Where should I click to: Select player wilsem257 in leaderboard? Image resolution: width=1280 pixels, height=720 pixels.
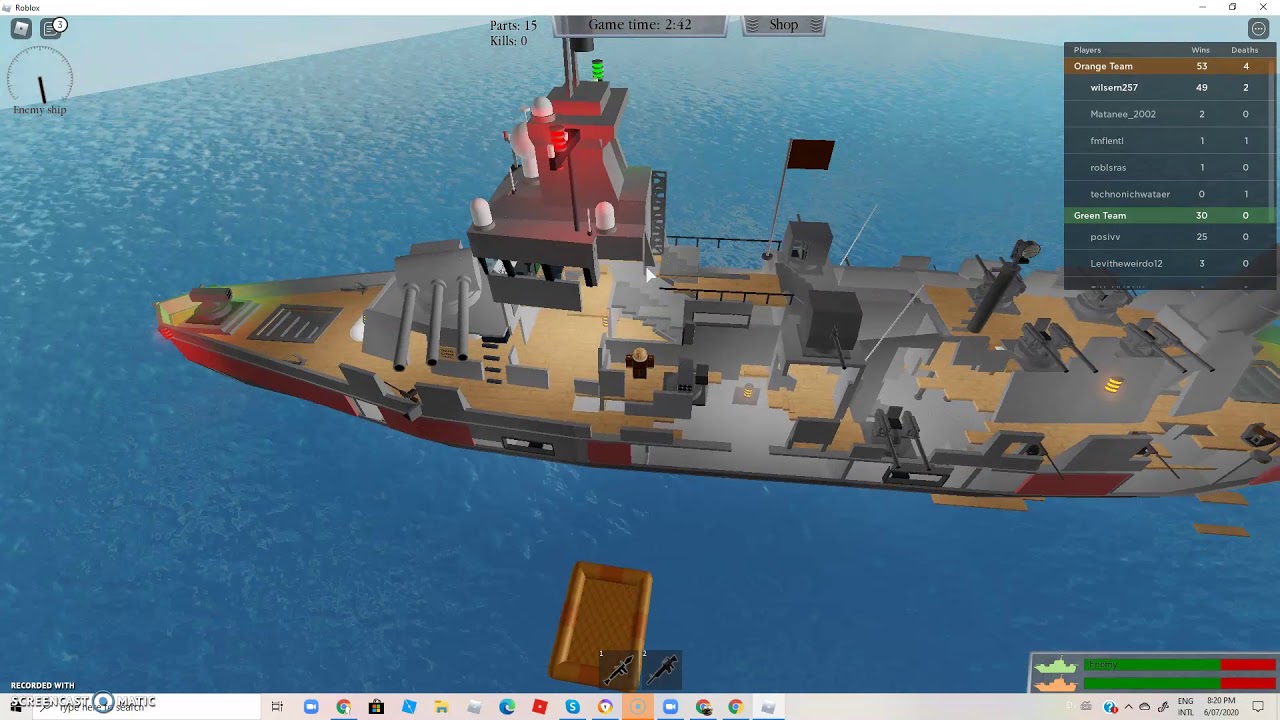(x=1171, y=88)
